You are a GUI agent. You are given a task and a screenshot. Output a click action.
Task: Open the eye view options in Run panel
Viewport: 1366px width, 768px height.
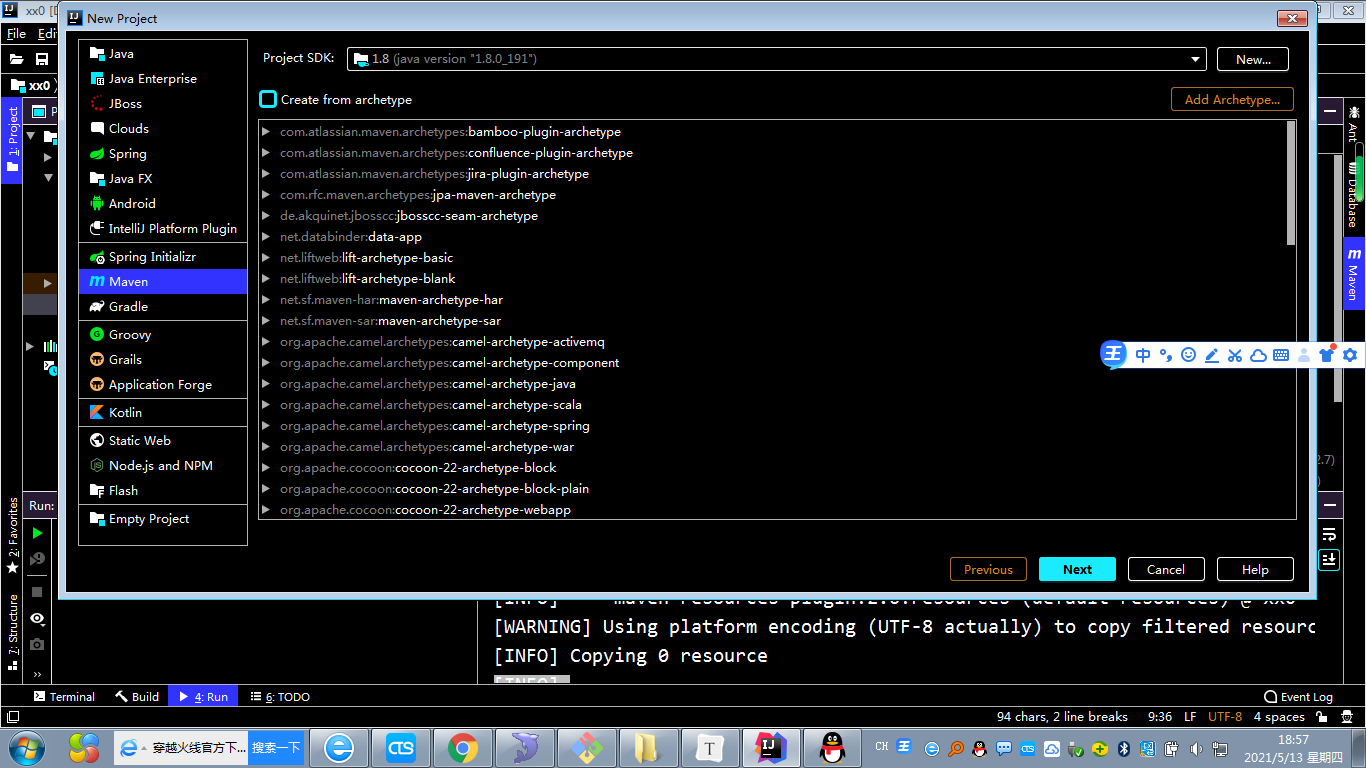coord(37,618)
